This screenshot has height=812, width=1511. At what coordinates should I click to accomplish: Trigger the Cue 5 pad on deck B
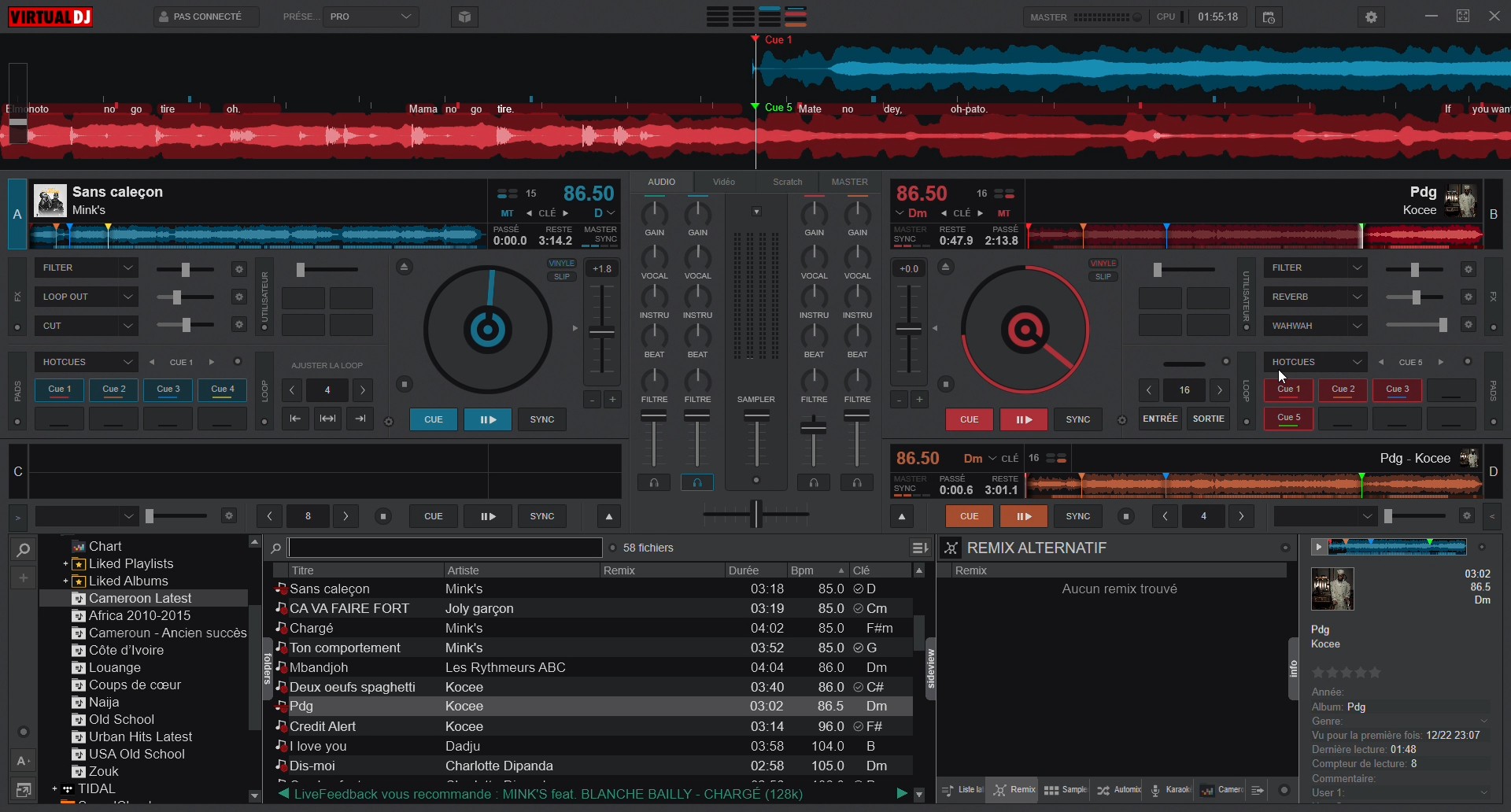pyautogui.click(x=1289, y=419)
